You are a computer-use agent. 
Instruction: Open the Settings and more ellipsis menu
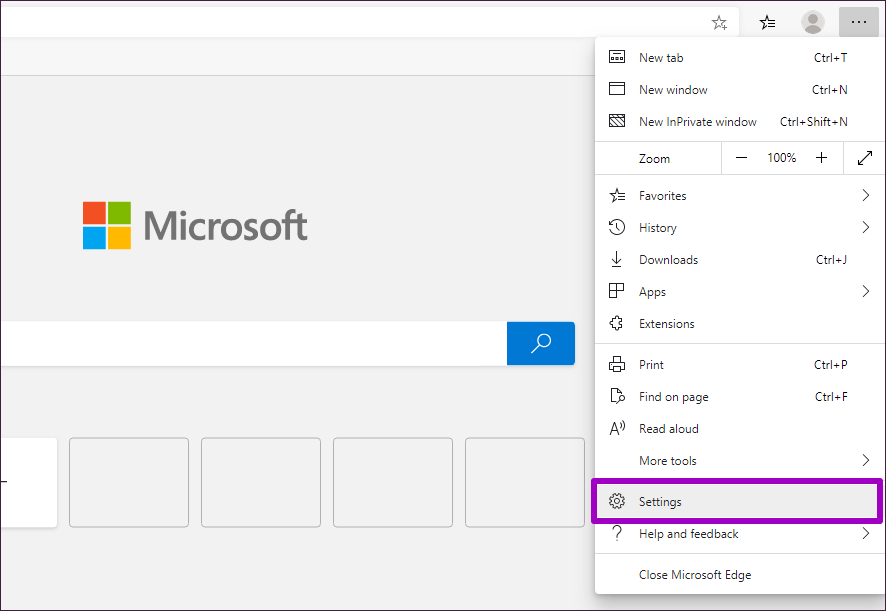(858, 22)
